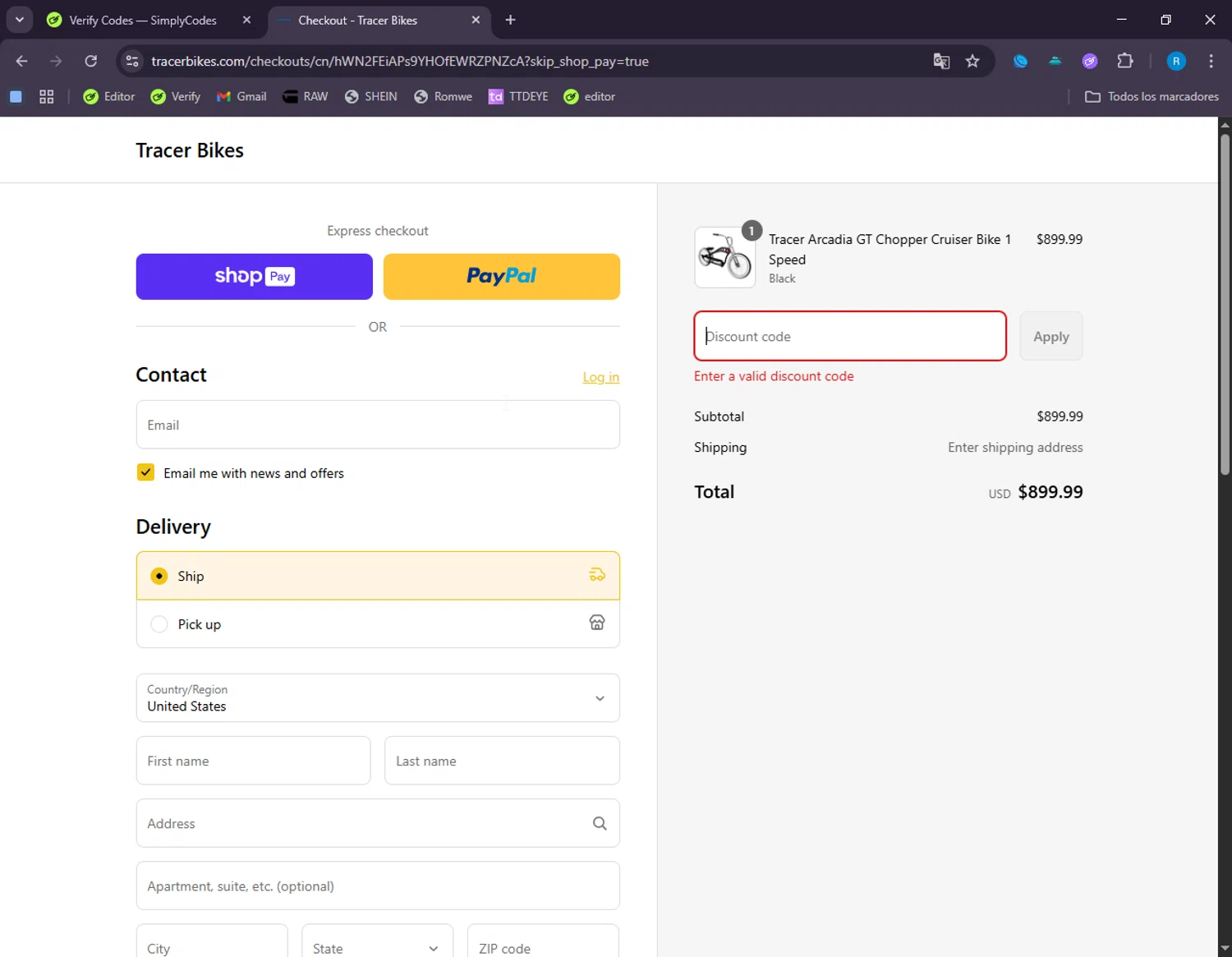Reload the checkout page
The width and height of the screenshot is (1232, 957).
pos(91,61)
